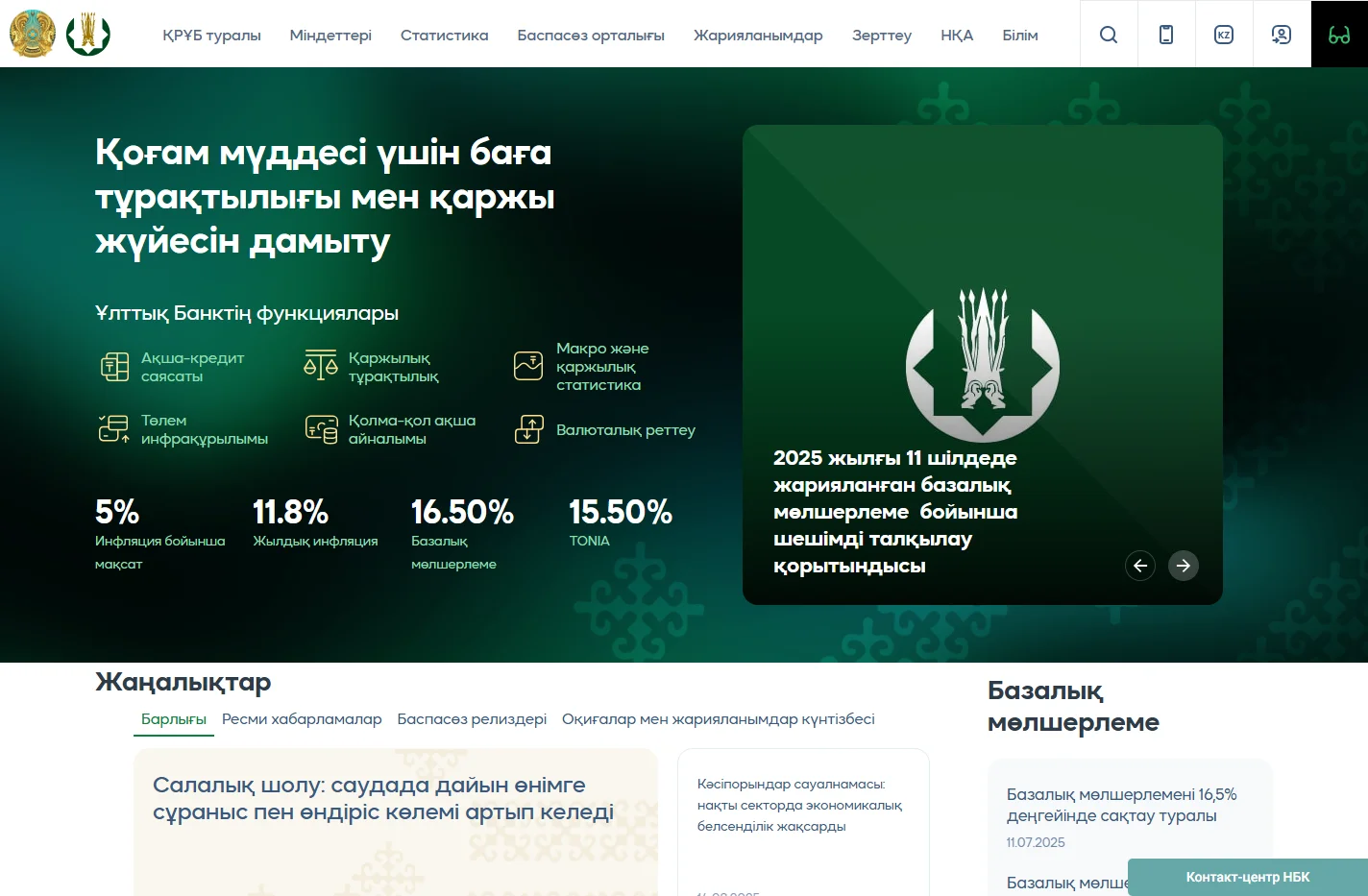Click the Базалық мөлшерлеме sidebar heading
1368x896 pixels.
[1073, 706]
